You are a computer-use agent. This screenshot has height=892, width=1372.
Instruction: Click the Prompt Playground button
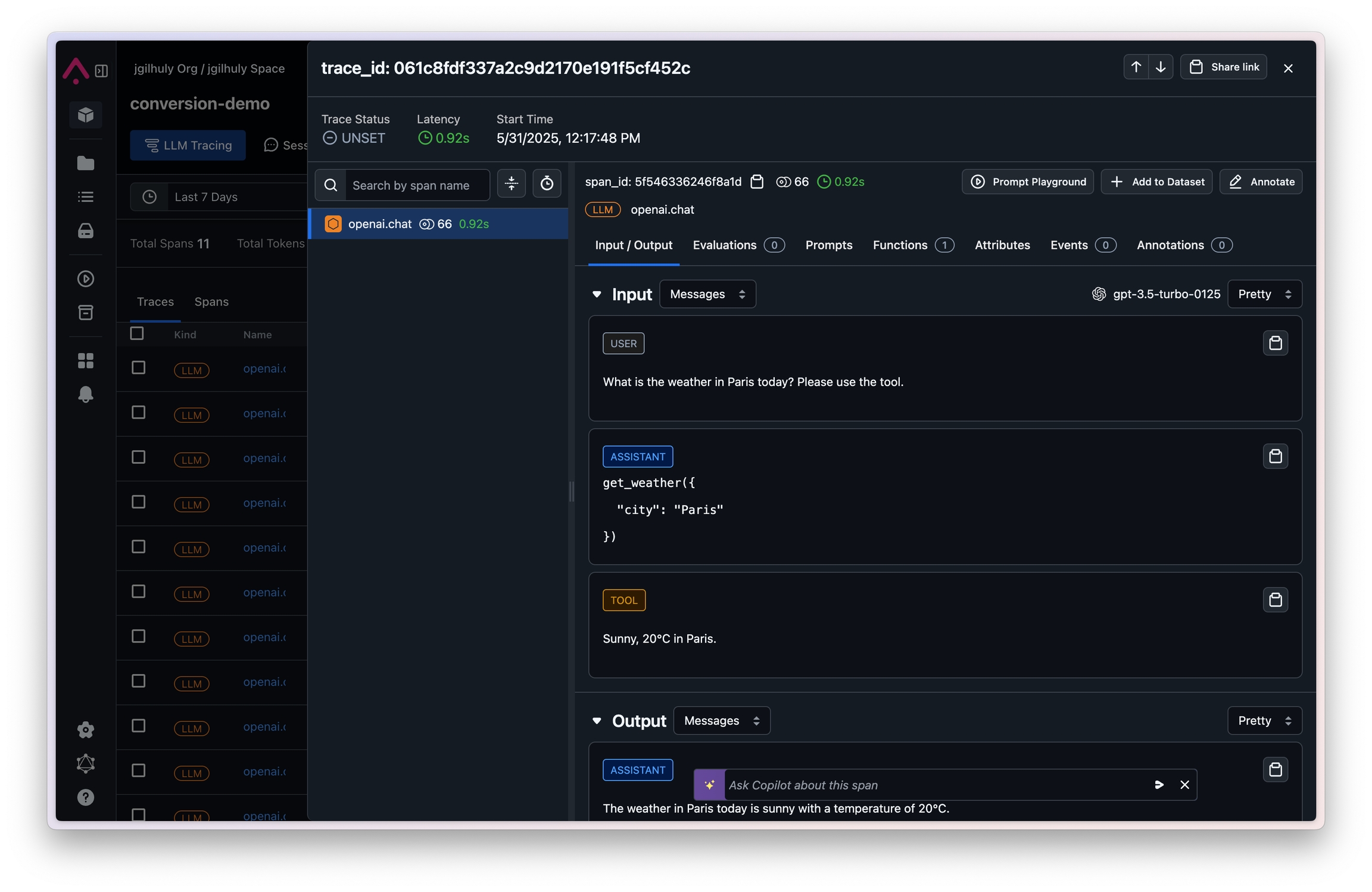pos(1027,182)
